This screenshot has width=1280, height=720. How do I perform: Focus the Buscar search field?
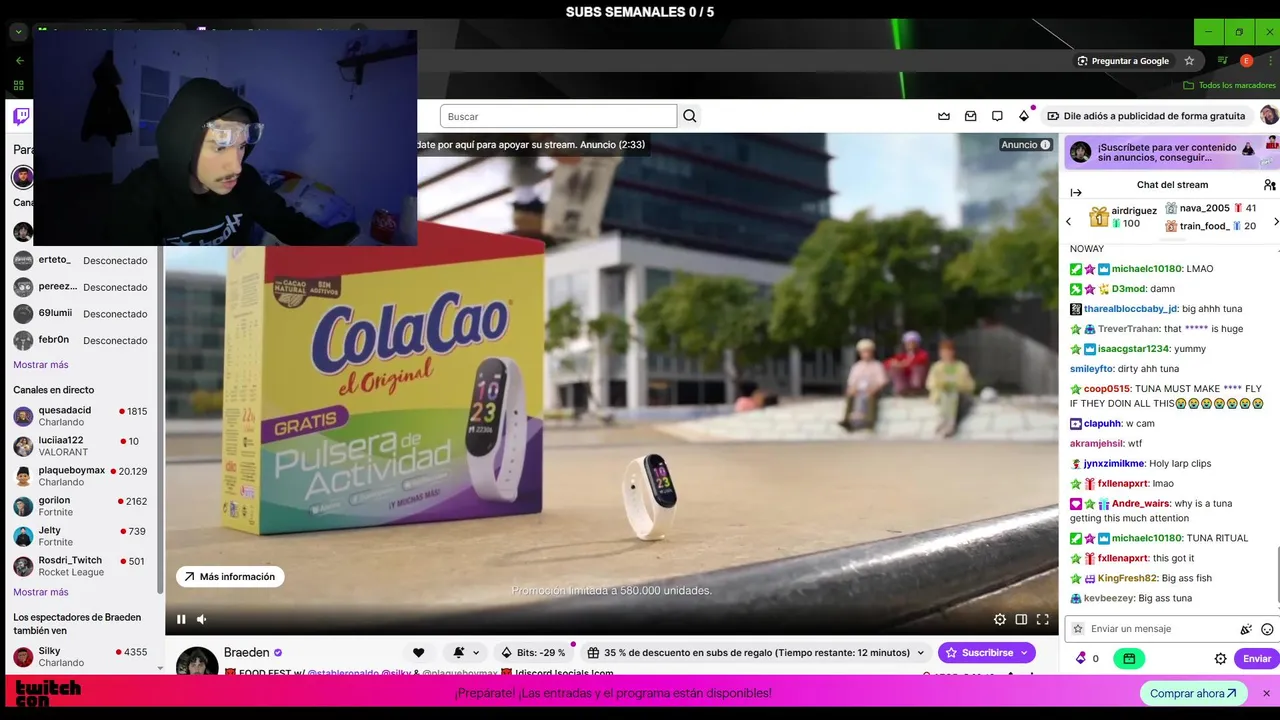point(559,116)
